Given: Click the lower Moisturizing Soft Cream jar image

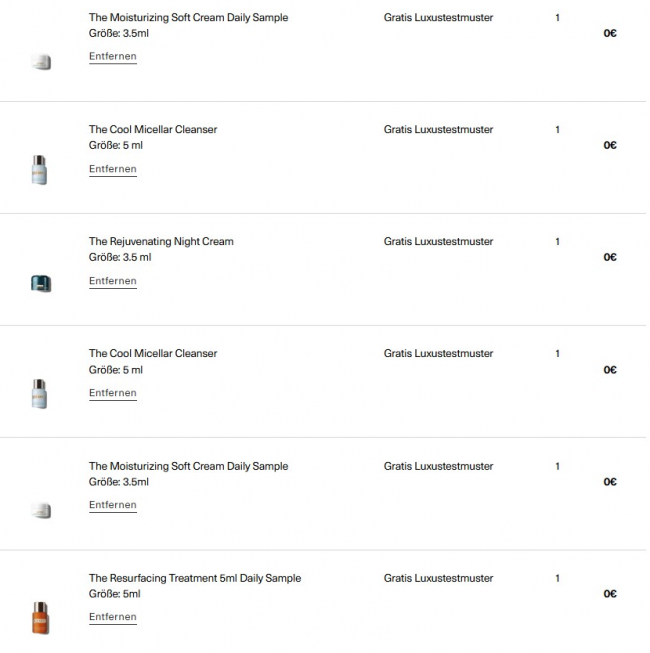Looking at the screenshot, I should [x=40, y=510].
